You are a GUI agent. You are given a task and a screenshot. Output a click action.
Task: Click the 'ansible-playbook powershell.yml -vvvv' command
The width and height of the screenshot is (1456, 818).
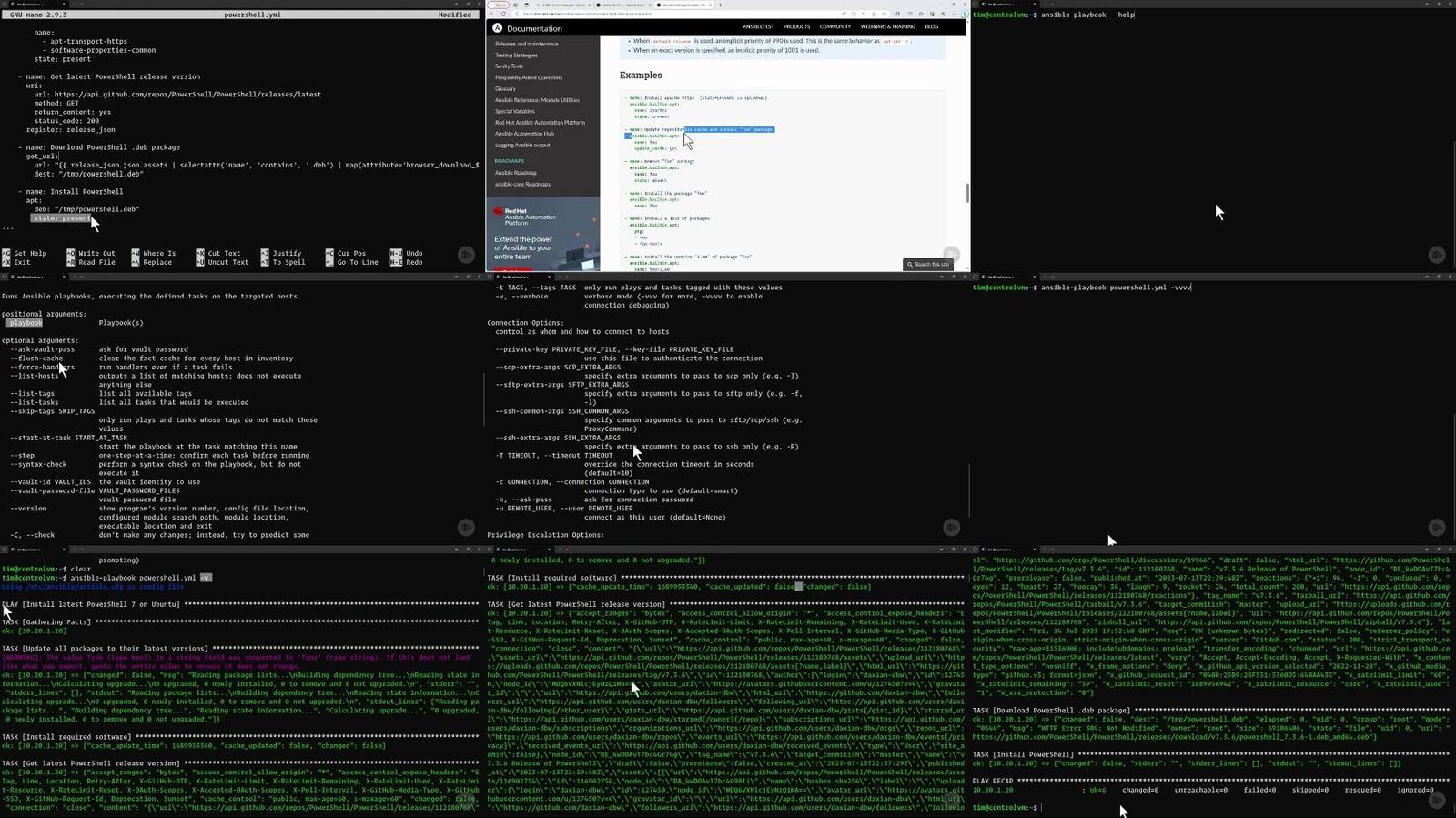tap(1117, 288)
